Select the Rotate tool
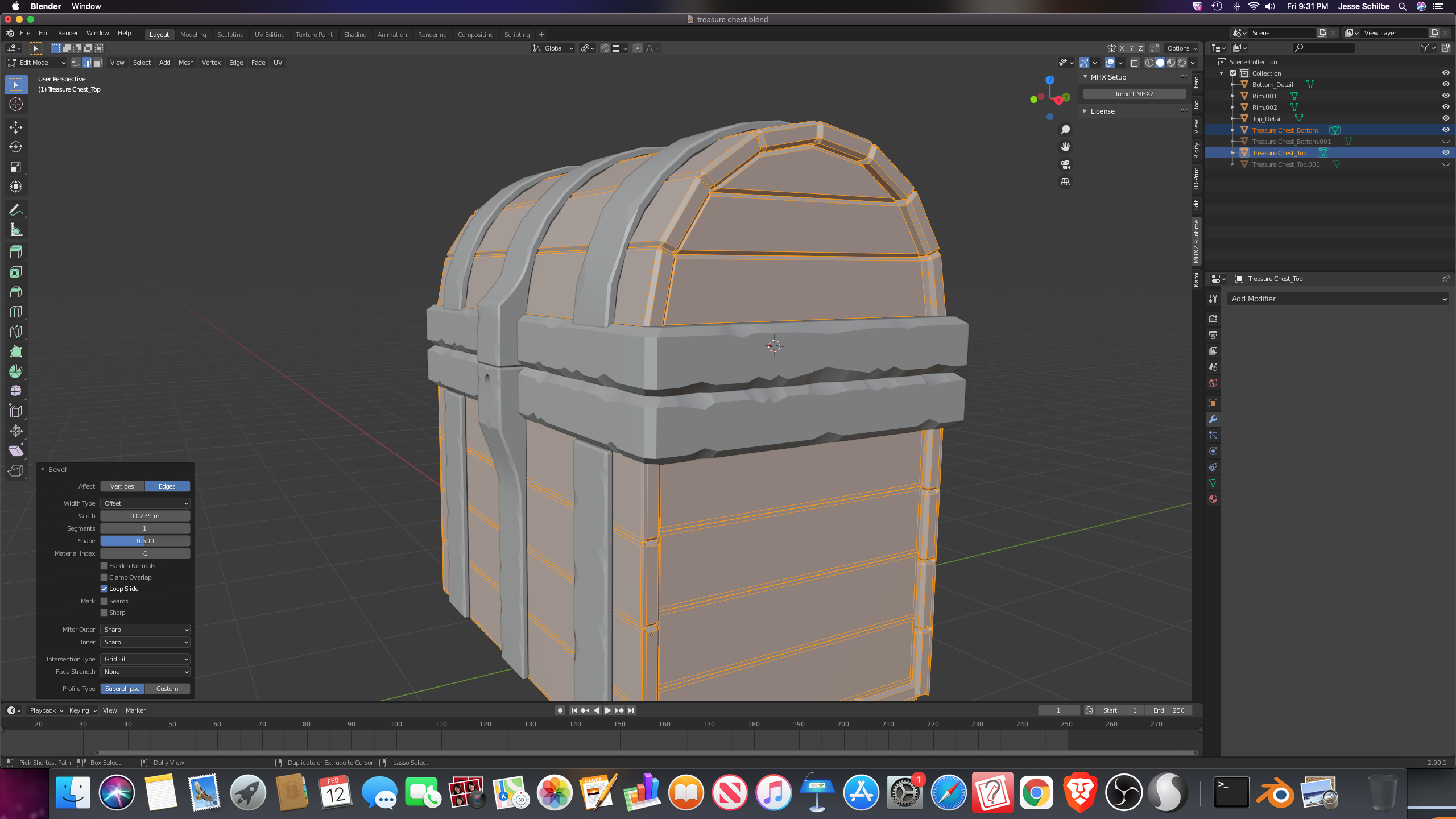Viewport: 1456px width, 819px height. pyautogui.click(x=16, y=147)
